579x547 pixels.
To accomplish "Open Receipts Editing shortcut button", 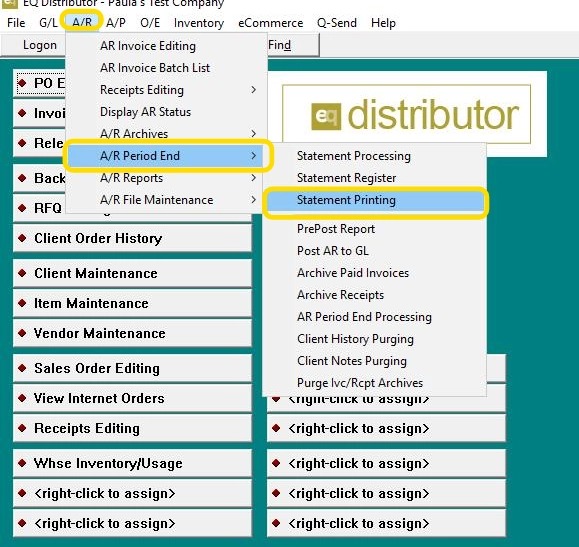I will coord(132,428).
